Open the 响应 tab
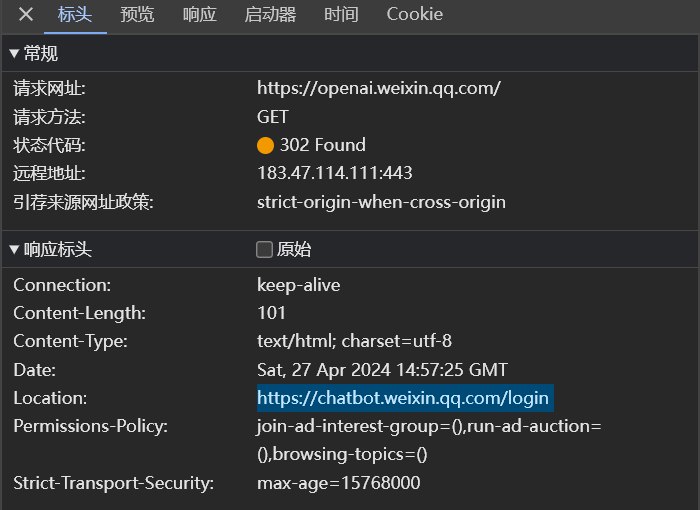 200,15
